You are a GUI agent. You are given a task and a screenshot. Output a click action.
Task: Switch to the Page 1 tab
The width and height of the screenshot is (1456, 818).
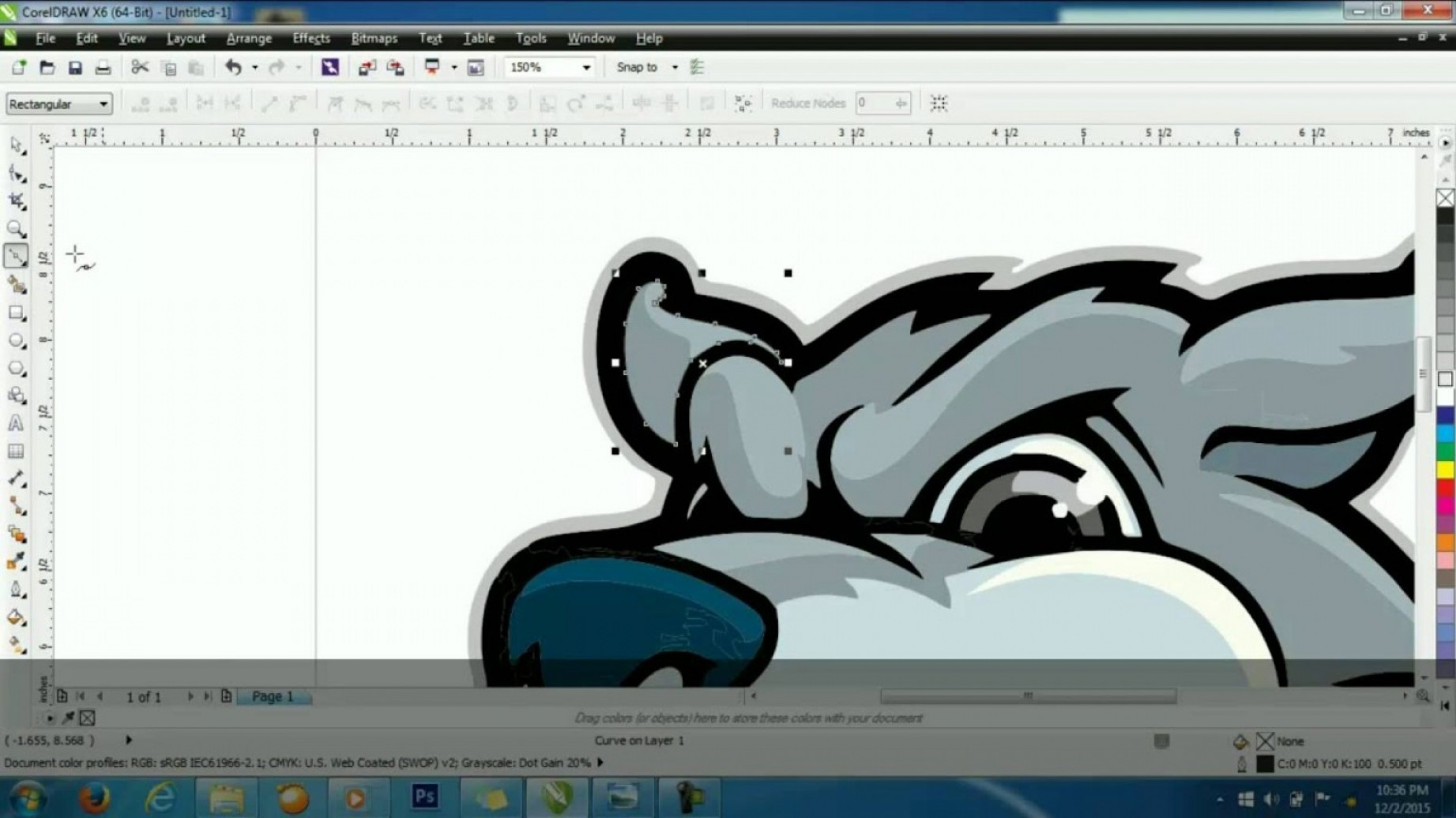(x=273, y=696)
